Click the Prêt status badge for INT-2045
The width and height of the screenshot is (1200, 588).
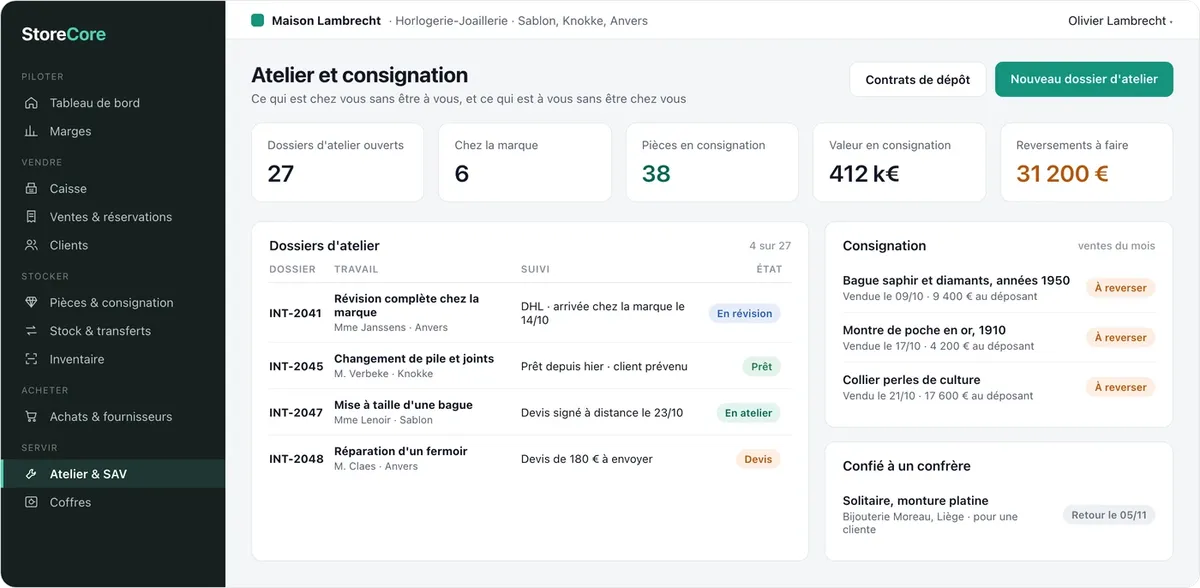point(762,367)
